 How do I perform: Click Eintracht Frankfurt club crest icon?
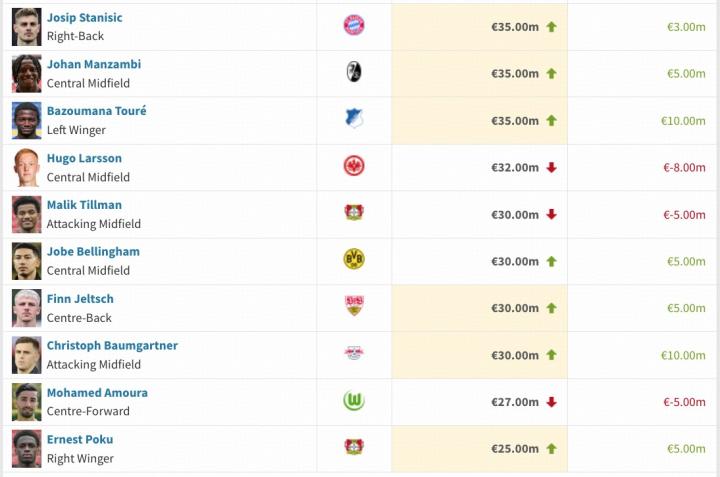[354, 166]
